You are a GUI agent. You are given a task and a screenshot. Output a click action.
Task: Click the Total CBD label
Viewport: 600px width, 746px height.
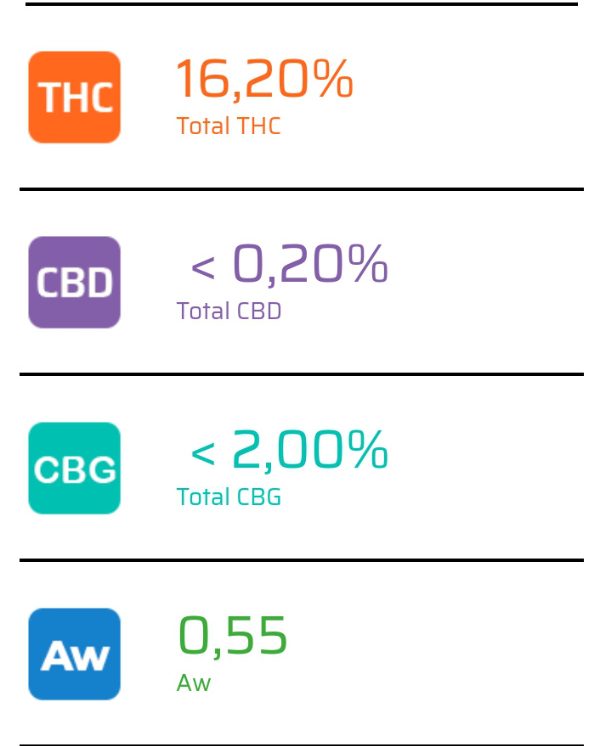pyautogui.click(x=229, y=311)
